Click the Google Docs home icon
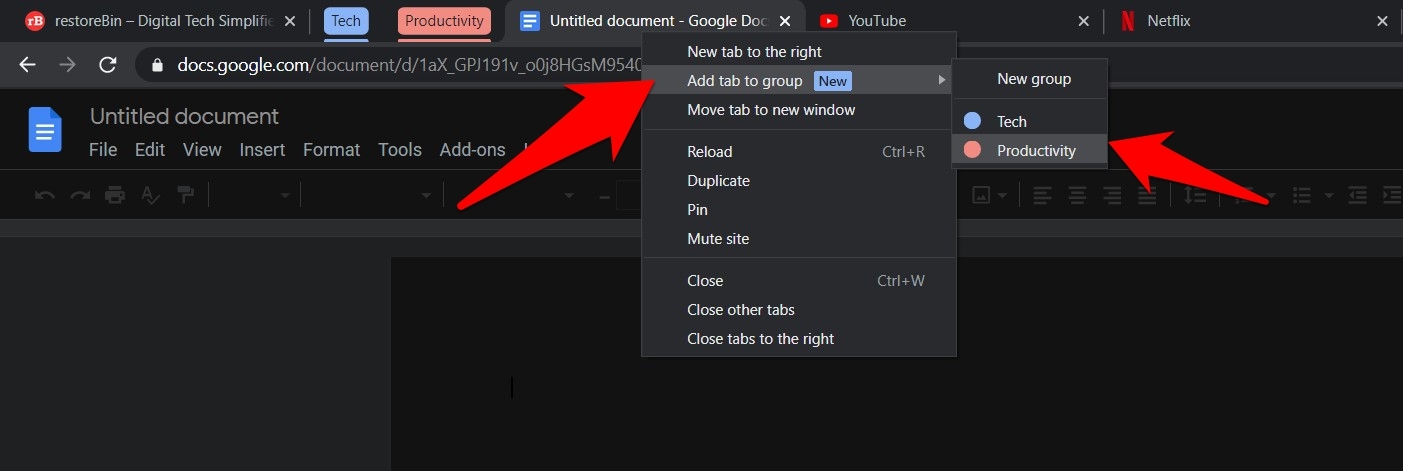The height and width of the screenshot is (471, 1403). [46, 130]
